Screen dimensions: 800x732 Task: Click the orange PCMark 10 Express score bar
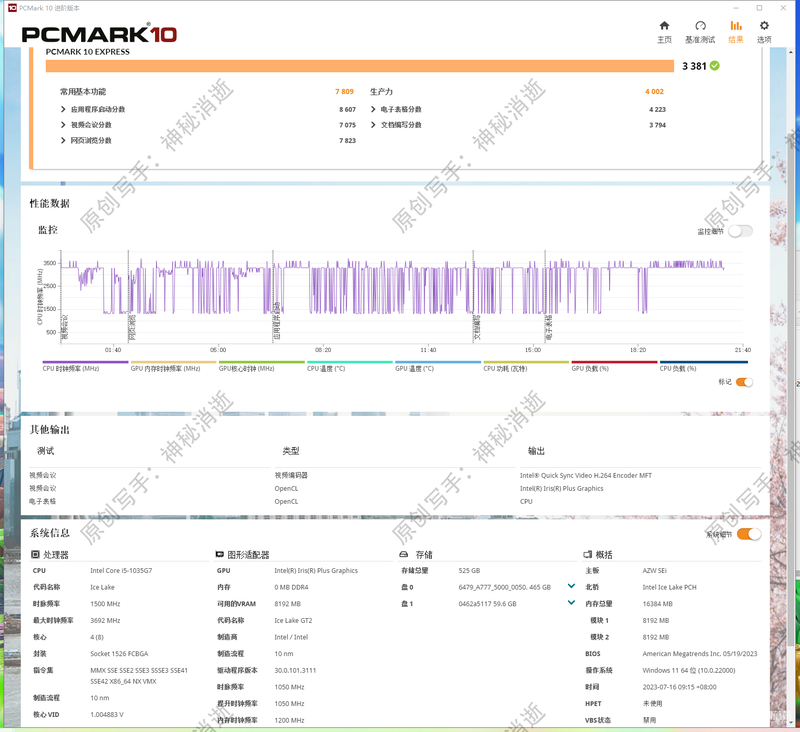(x=360, y=66)
